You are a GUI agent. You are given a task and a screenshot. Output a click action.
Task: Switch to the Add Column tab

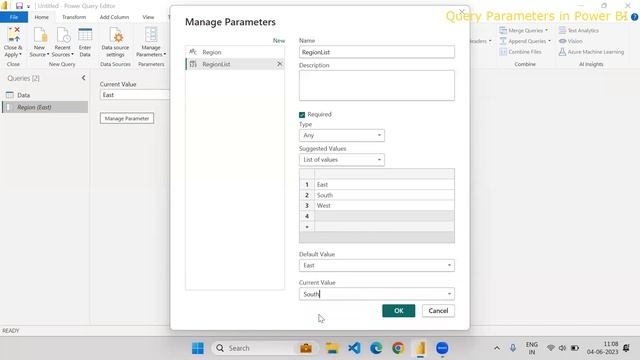114,17
